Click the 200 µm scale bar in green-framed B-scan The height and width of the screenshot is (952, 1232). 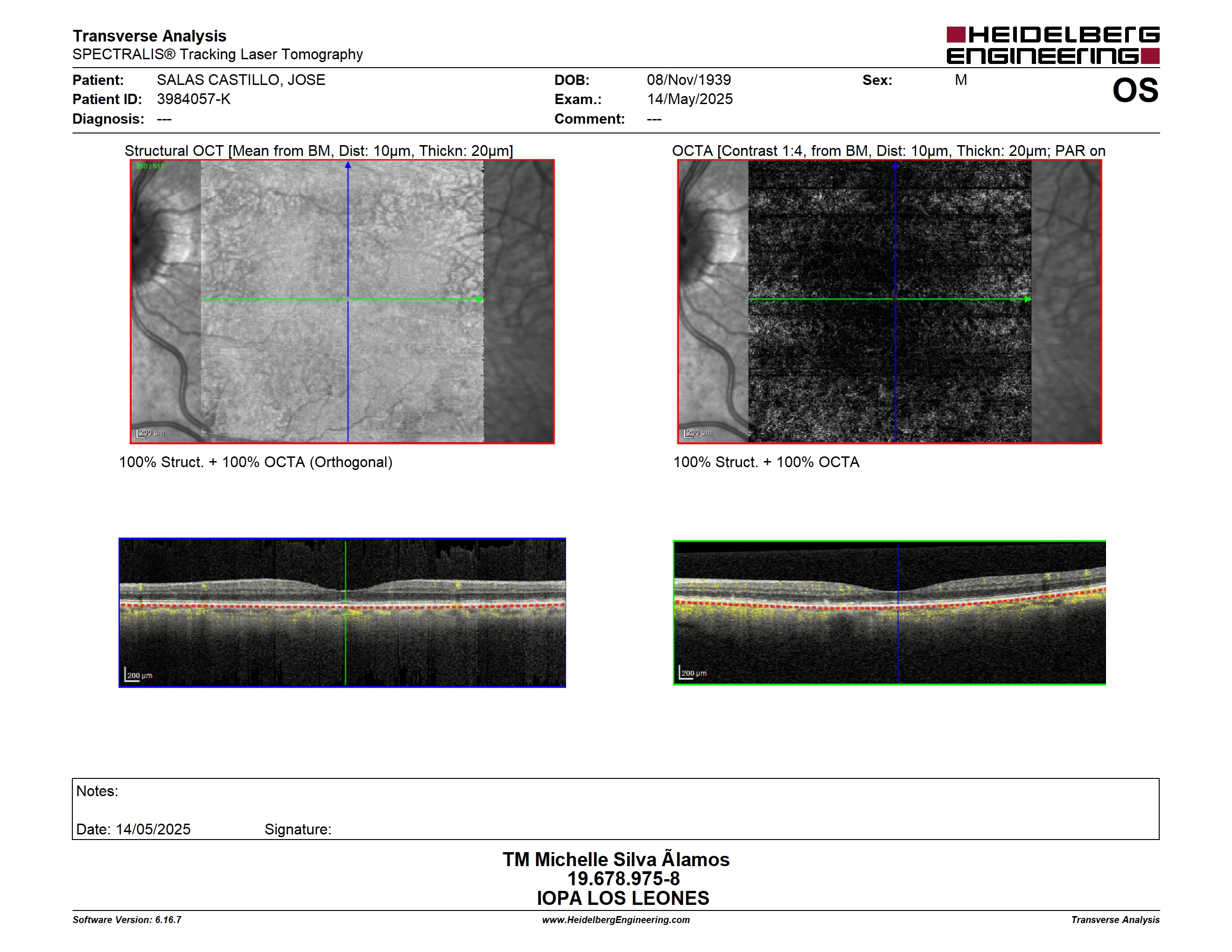693,672
